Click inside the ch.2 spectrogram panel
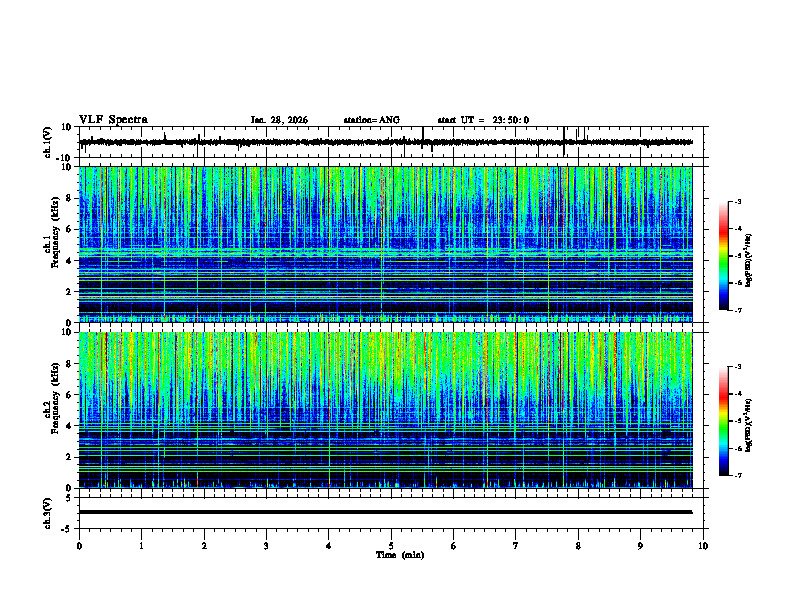The image size is (792, 612). click(x=385, y=410)
